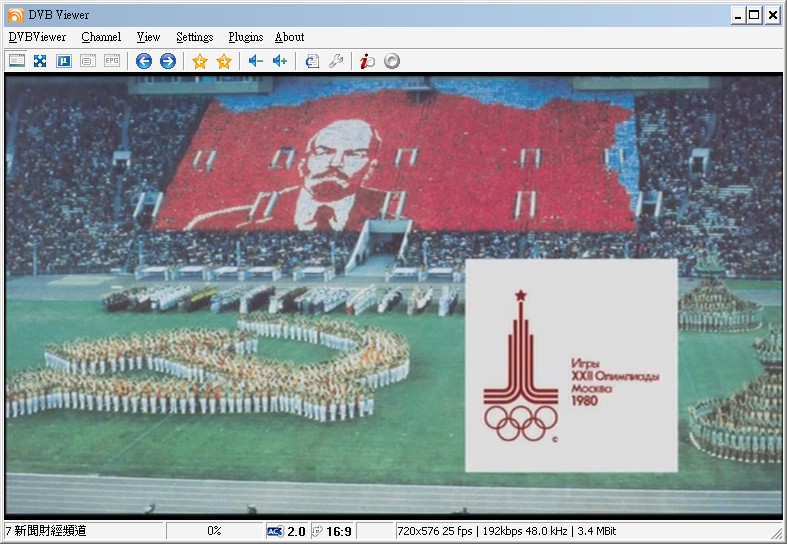
Task: Increase volume with speaker plus icon
Action: pos(280,61)
